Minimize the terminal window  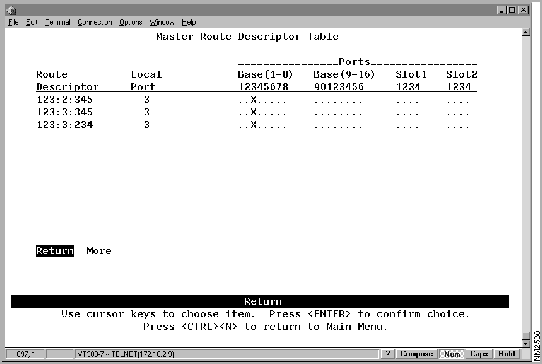click(x=502, y=10)
